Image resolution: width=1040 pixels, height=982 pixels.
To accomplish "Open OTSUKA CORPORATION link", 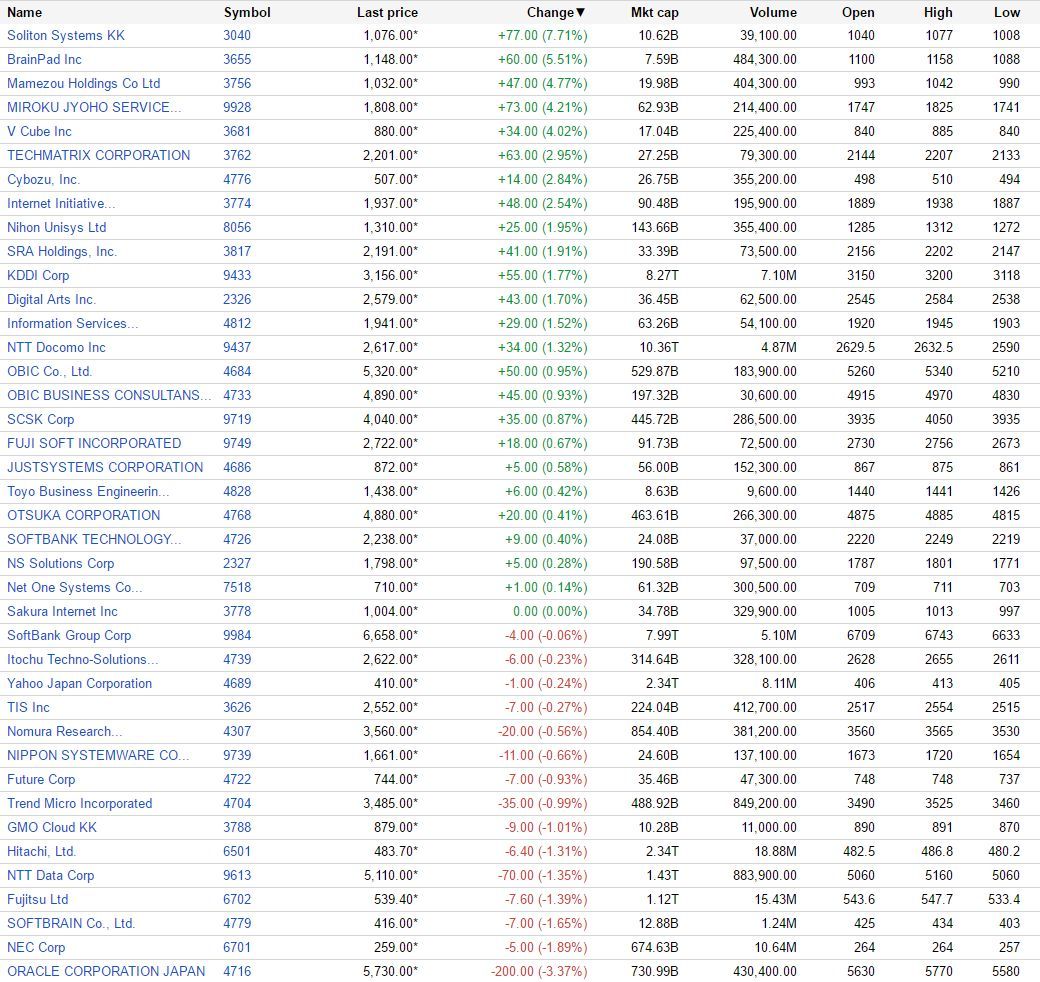I will point(84,515).
